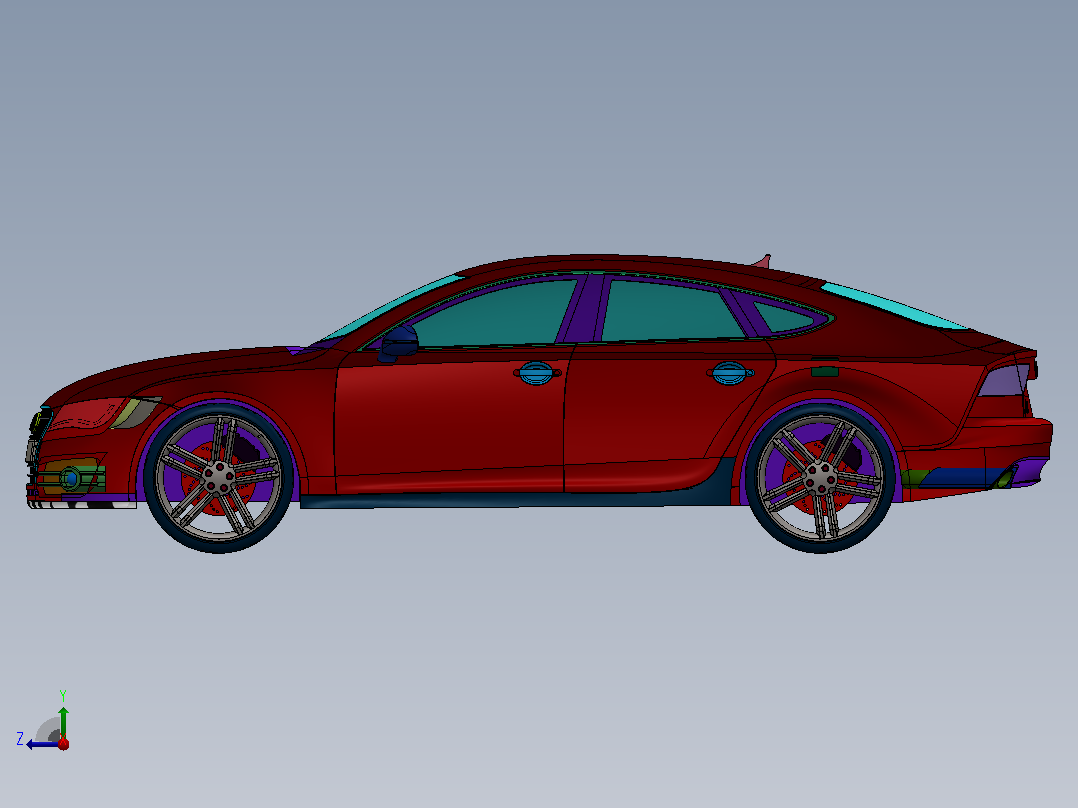Select the front door handle
This screenshot has height=808, width=1078.
point(536,373)
